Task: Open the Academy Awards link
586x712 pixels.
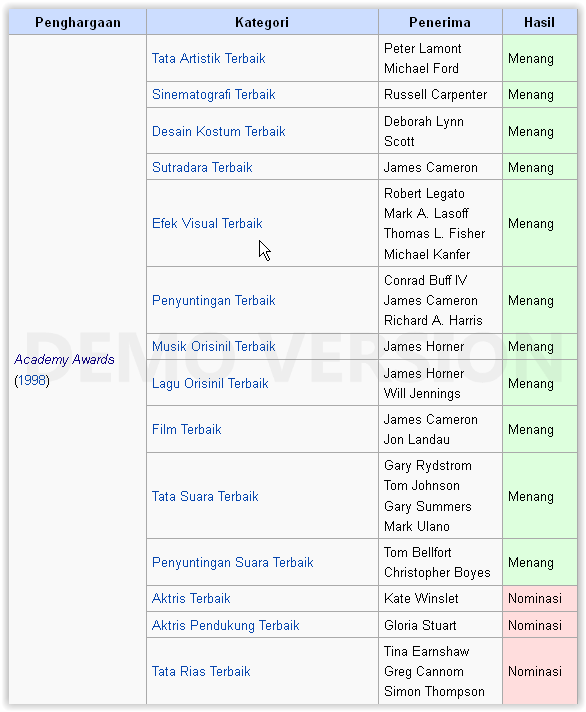Action: tap(64, 360)
